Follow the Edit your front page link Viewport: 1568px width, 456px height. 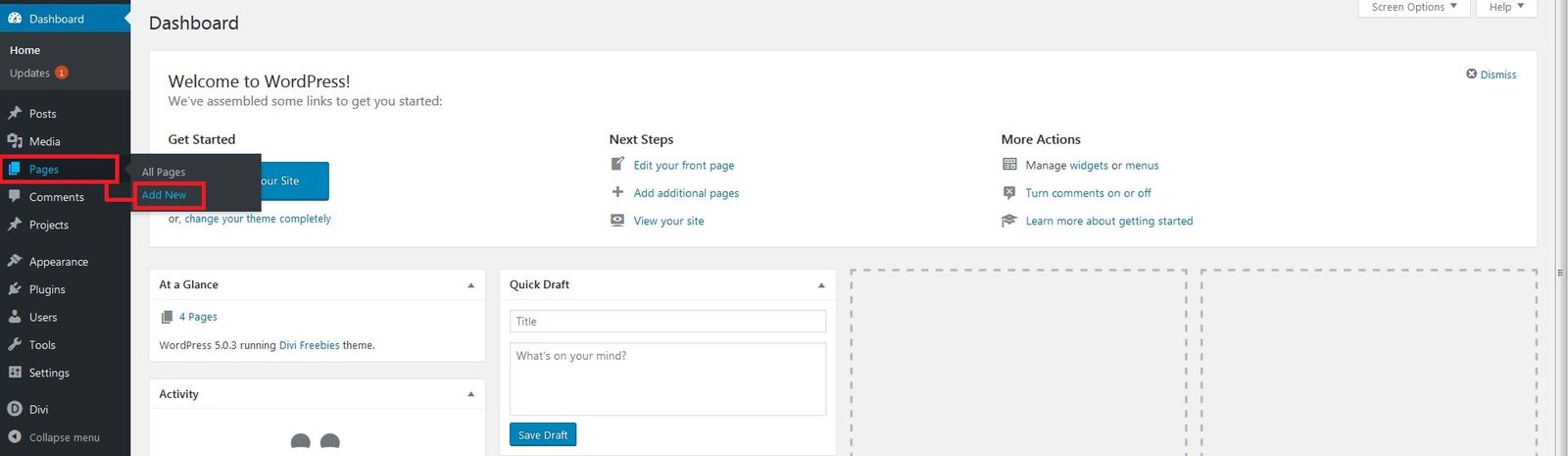click(x=684, y=166)
